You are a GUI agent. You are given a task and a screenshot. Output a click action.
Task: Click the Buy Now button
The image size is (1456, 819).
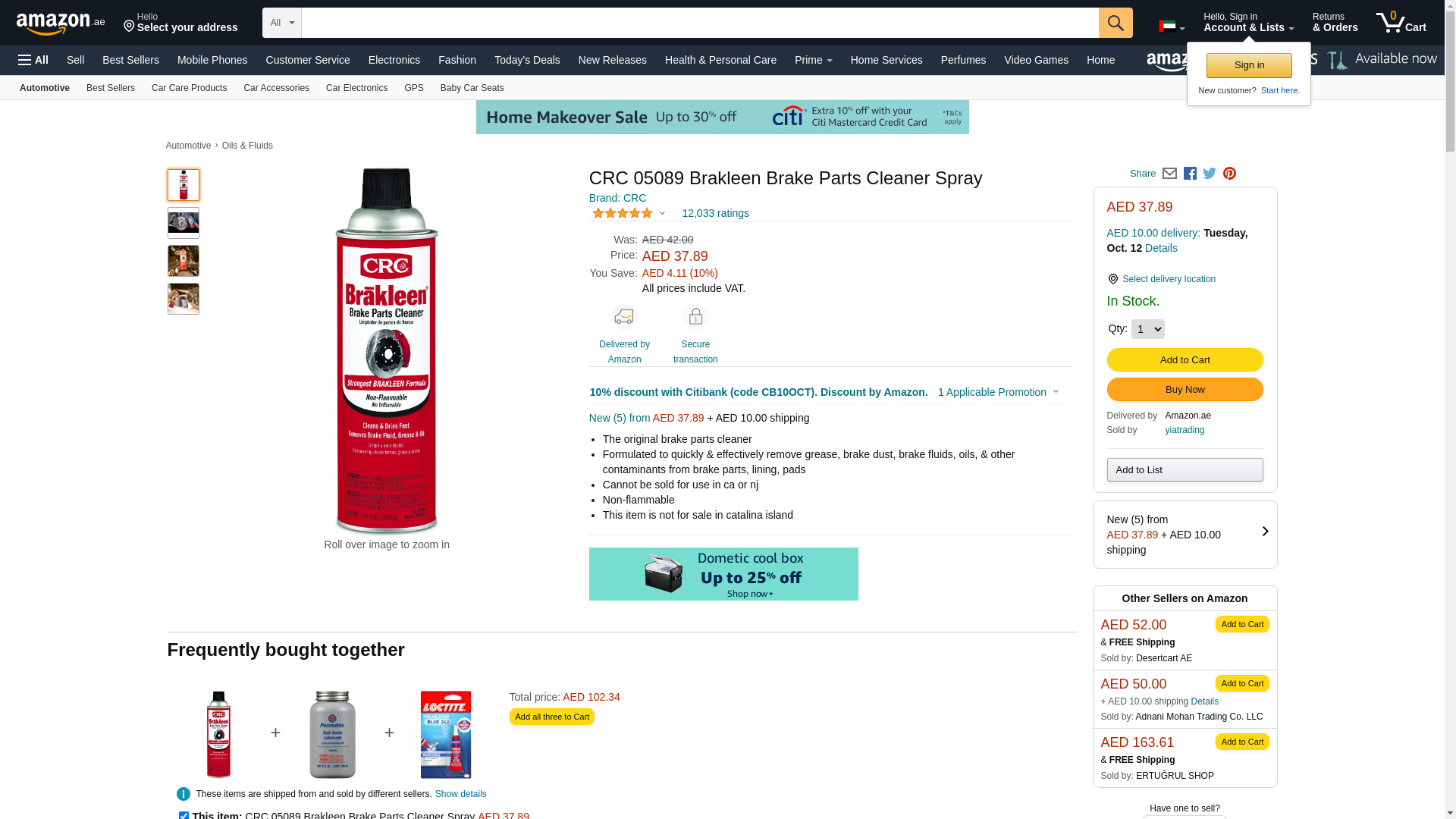(1185, 390)
